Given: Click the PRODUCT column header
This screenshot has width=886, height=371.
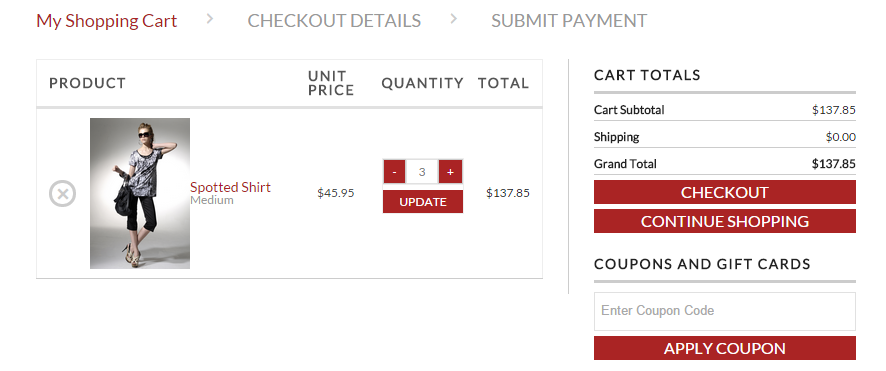Looking at the screenshot, I should tap(87, 83).
